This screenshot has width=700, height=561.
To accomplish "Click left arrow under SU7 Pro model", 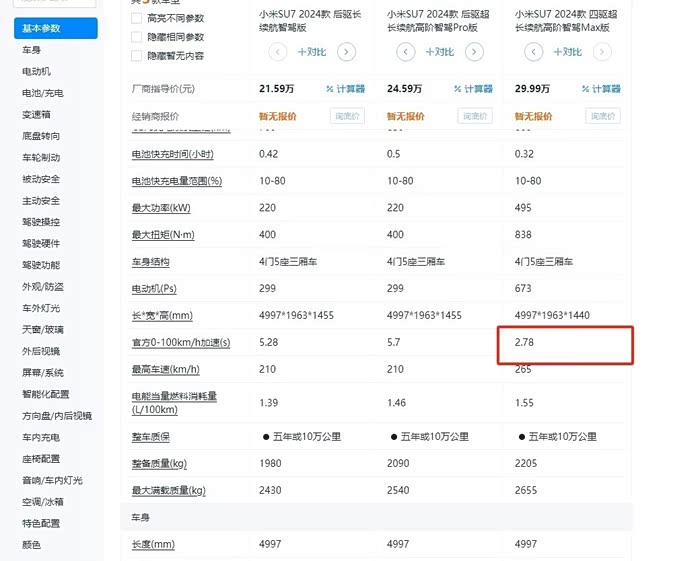I will pos(399,51).
